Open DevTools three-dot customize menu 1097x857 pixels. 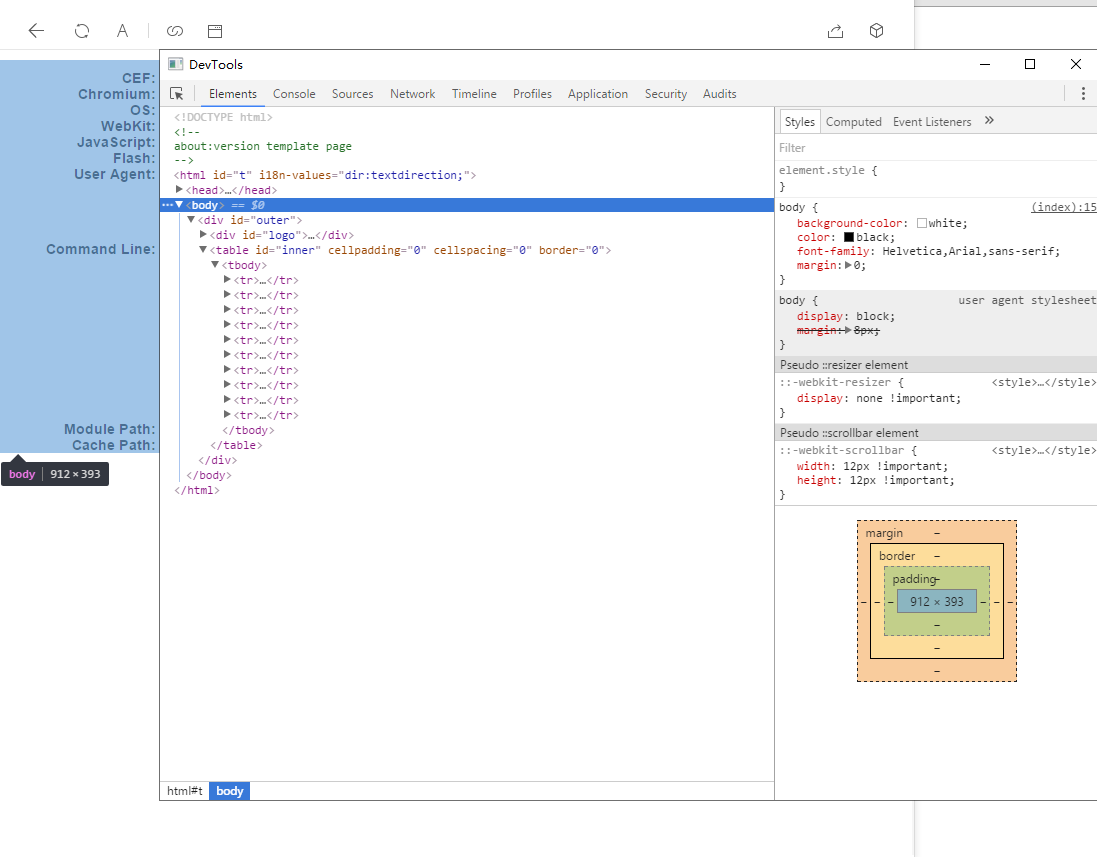point(1082,94)
